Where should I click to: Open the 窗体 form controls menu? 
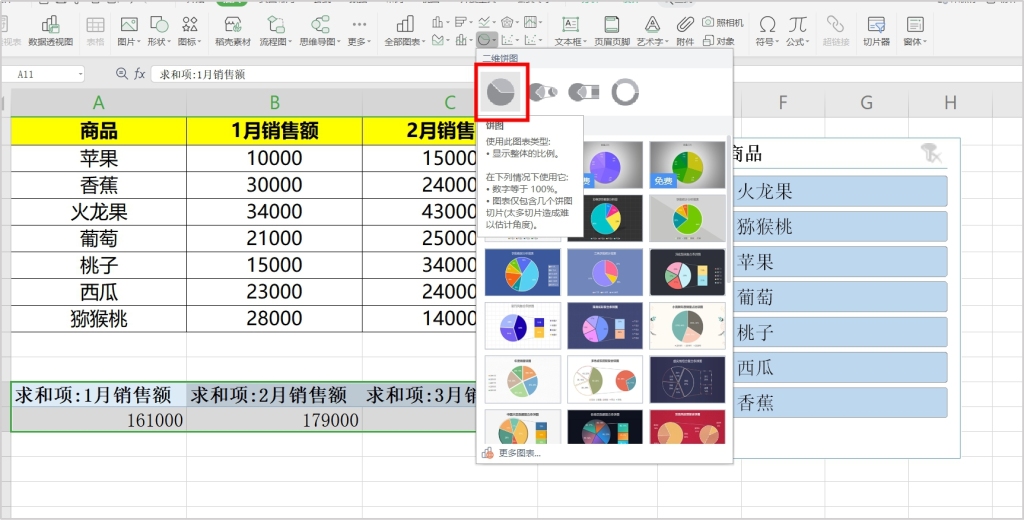[914, 30]
